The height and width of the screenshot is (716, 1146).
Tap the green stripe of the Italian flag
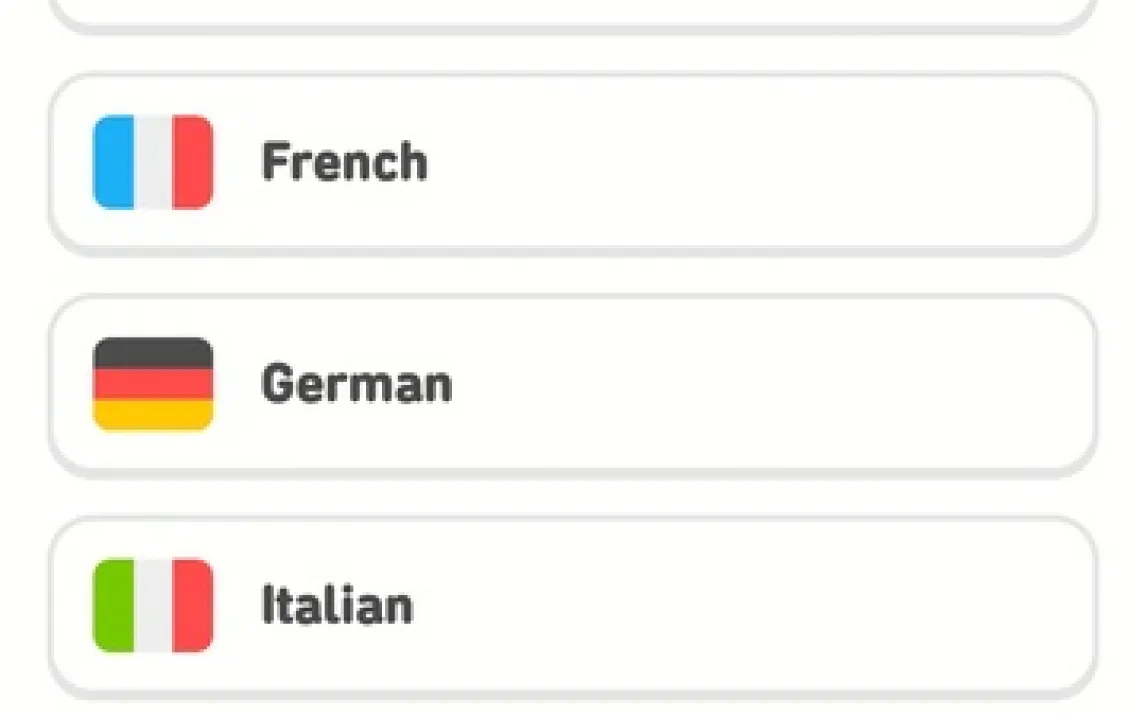(113, 605)
